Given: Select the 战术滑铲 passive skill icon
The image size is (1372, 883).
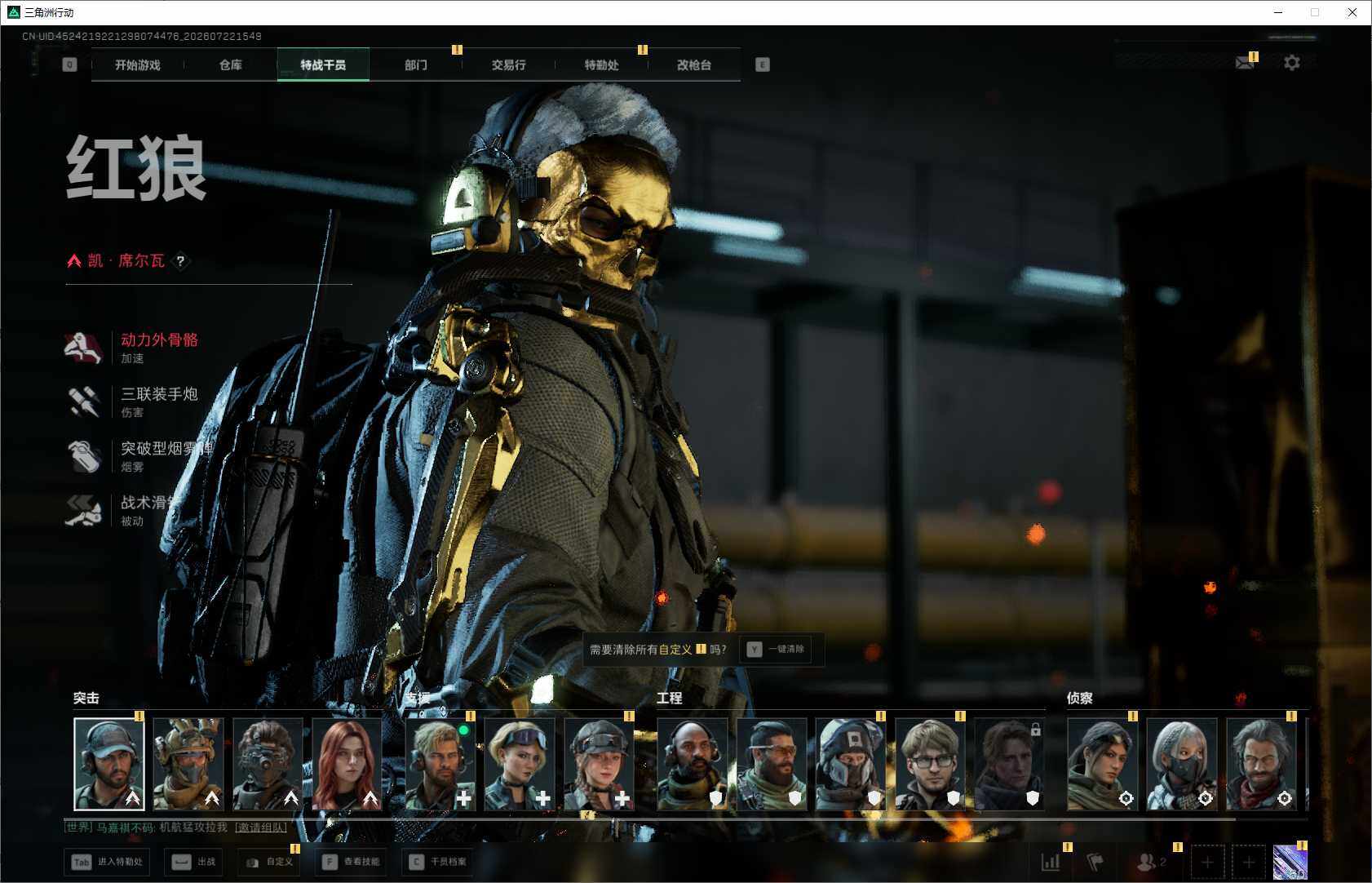Looking at the screenshot, I should tap(83, 511).
